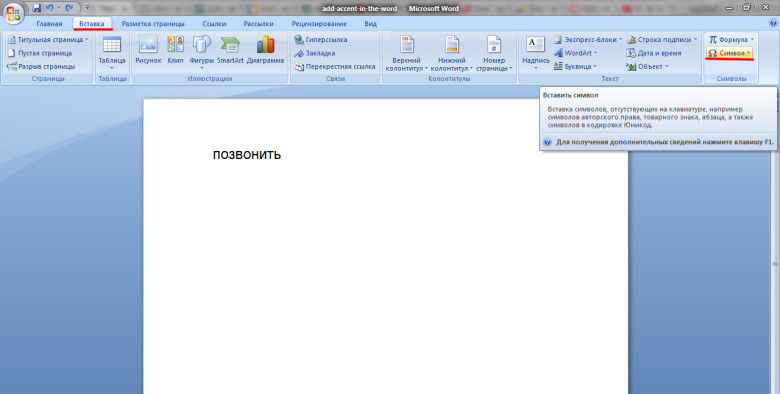Open the Объект dropdown

(648, 66)
